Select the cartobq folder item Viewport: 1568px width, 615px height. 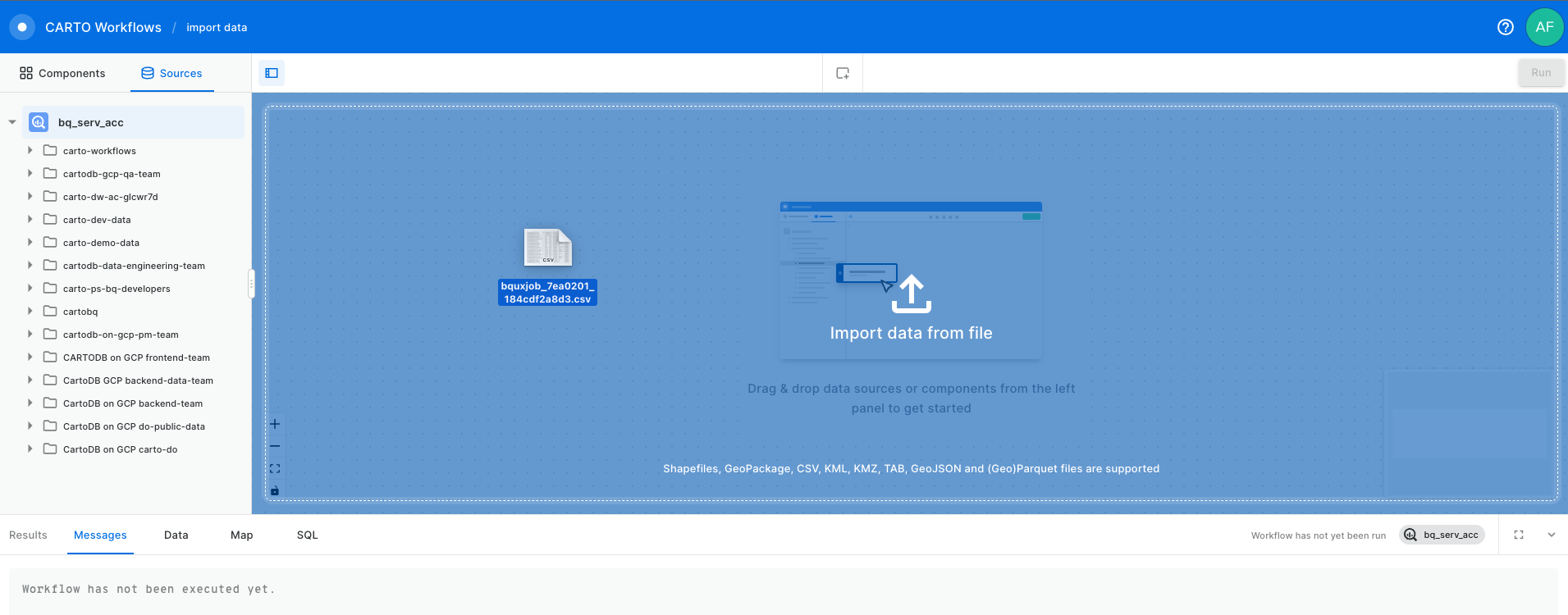[x=80, y=312]
